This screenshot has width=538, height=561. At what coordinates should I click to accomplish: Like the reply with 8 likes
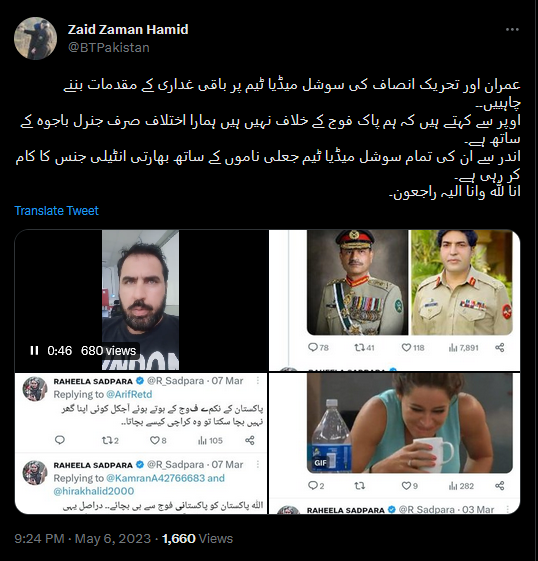(154, 440)
